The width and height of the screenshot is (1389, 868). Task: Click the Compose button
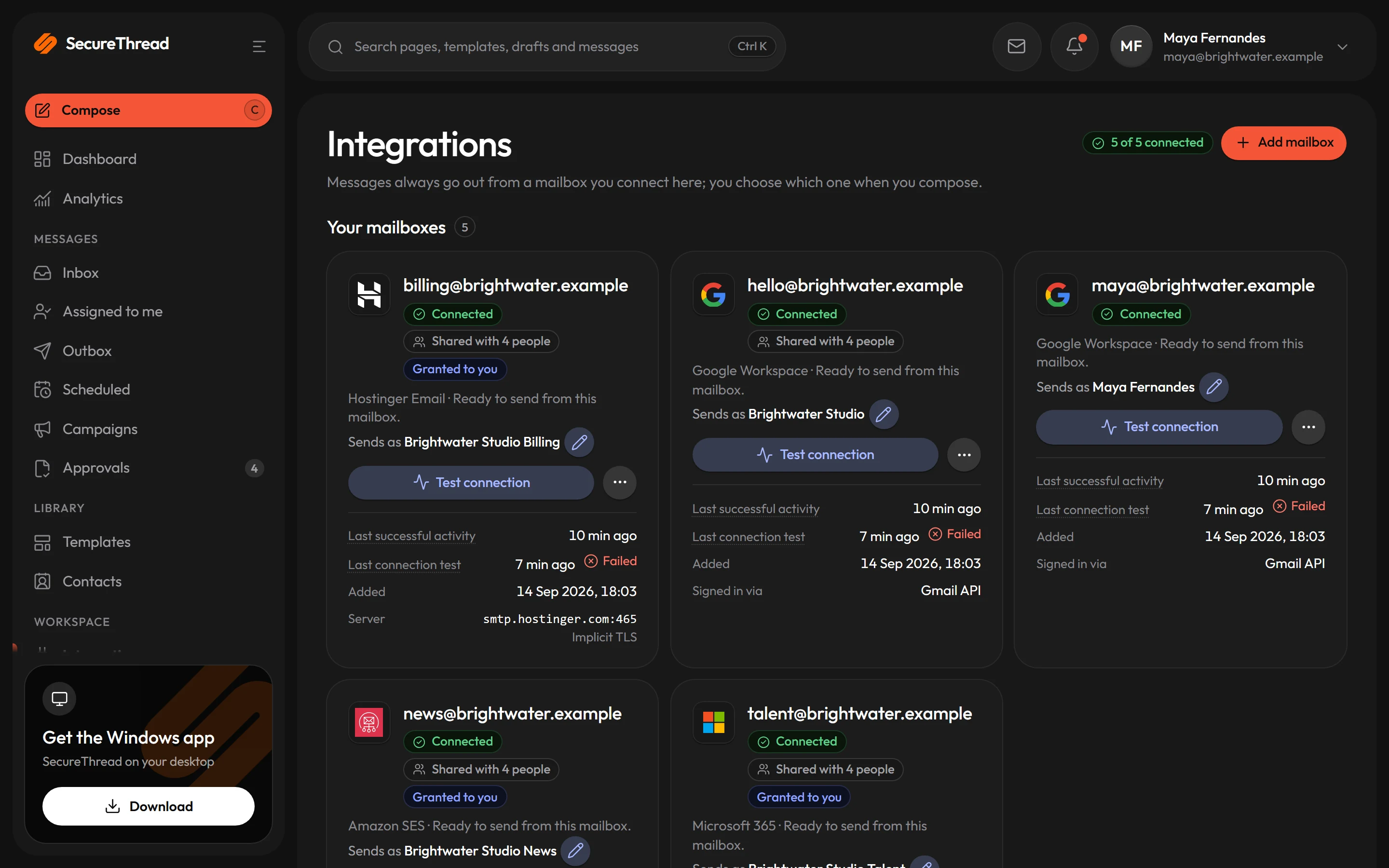148,110
